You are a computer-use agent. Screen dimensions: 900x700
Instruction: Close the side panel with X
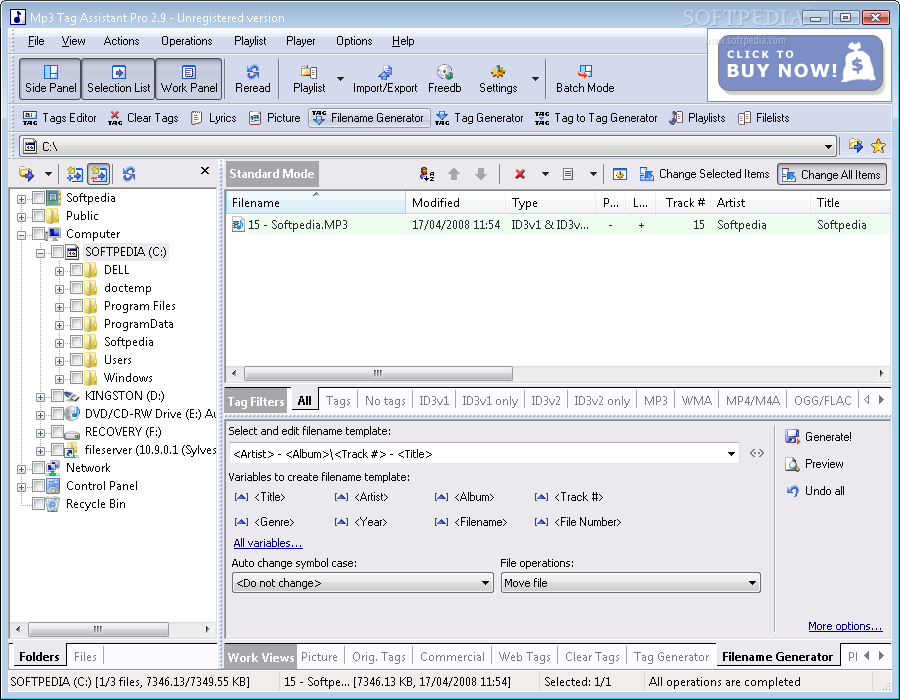[x=205, y=170]
